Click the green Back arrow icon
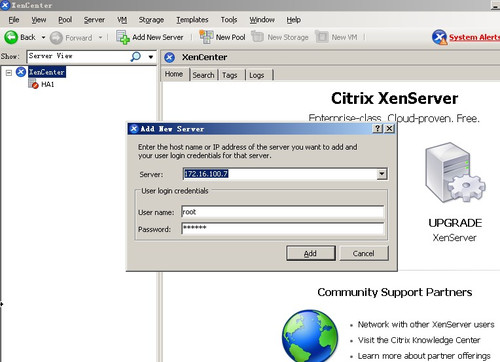The image size is (500, 362). coord(11,37)
